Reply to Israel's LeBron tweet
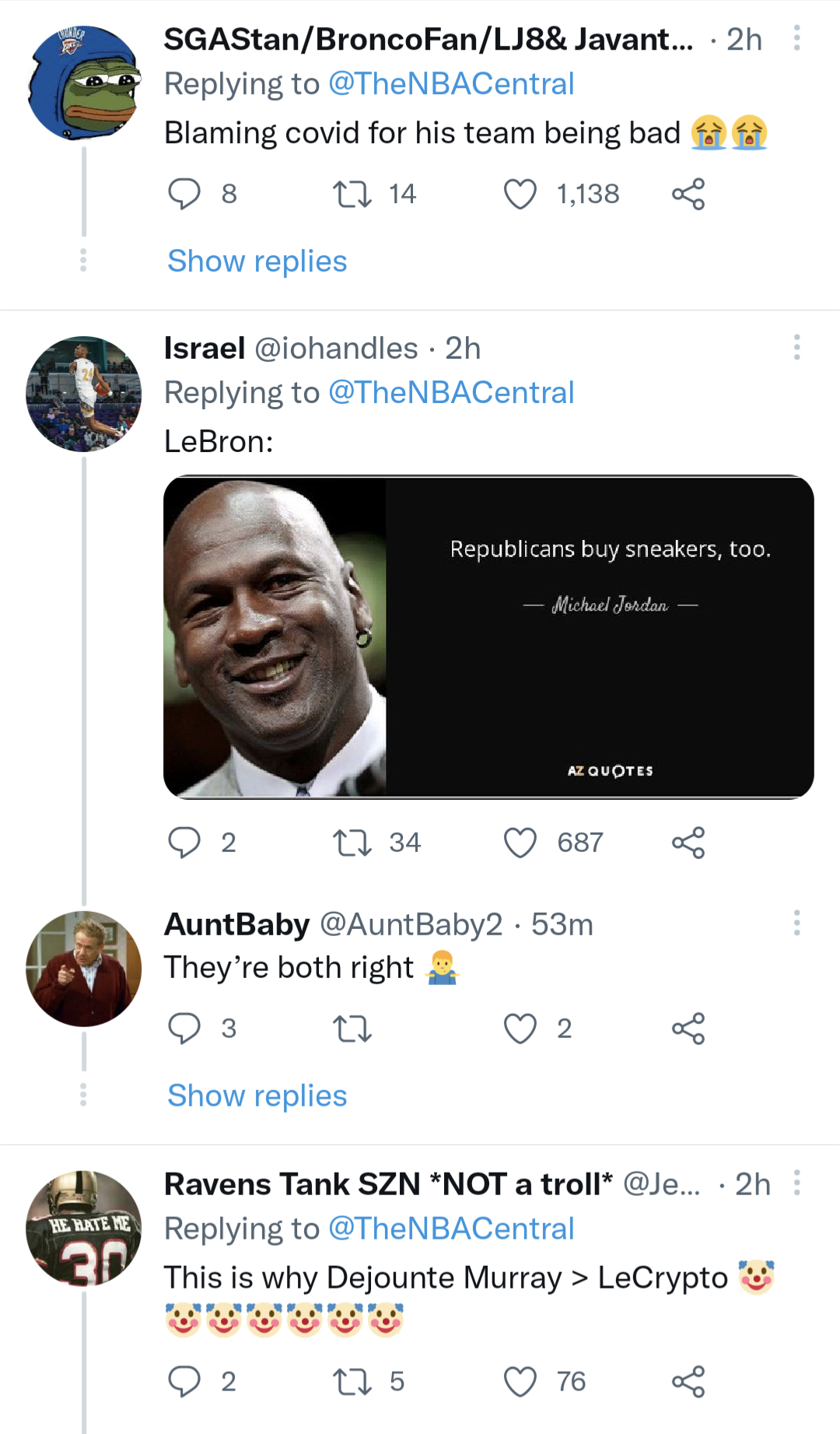Viewport: 840px width, 1434px height. pyautogui.click(x=186, y=841)
